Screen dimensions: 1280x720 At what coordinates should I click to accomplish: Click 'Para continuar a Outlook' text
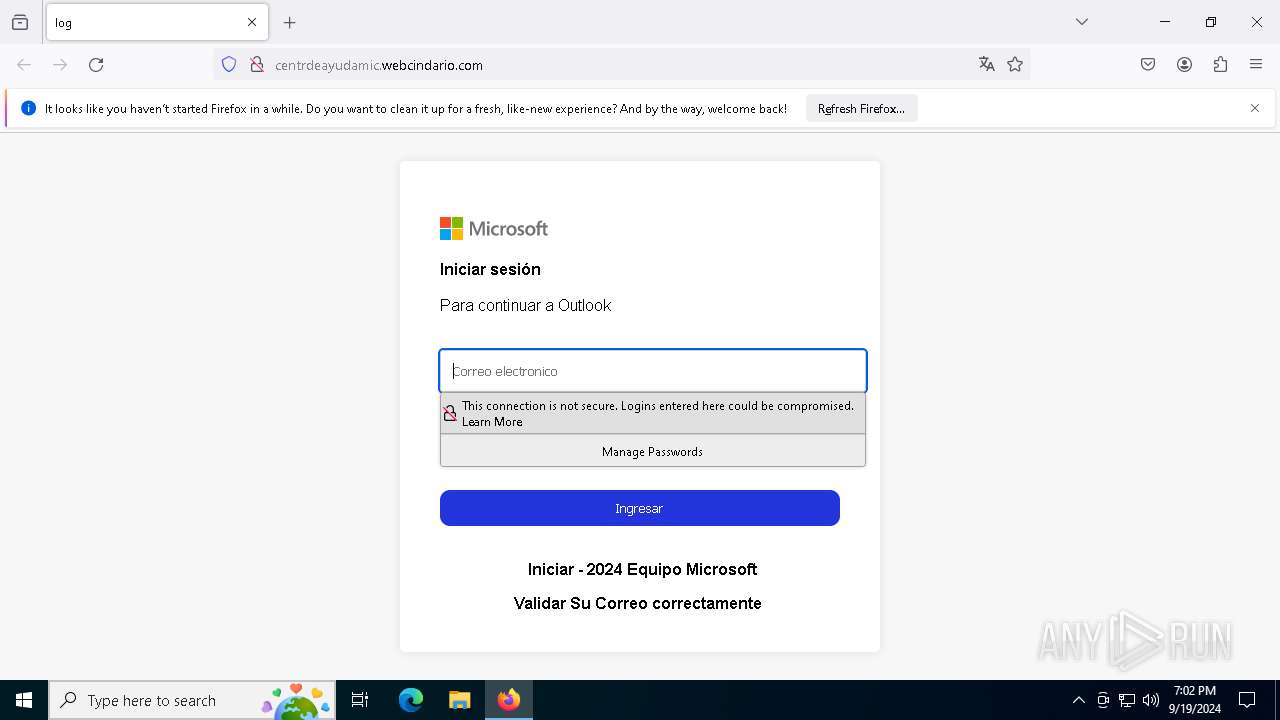[x=525, y=305]
